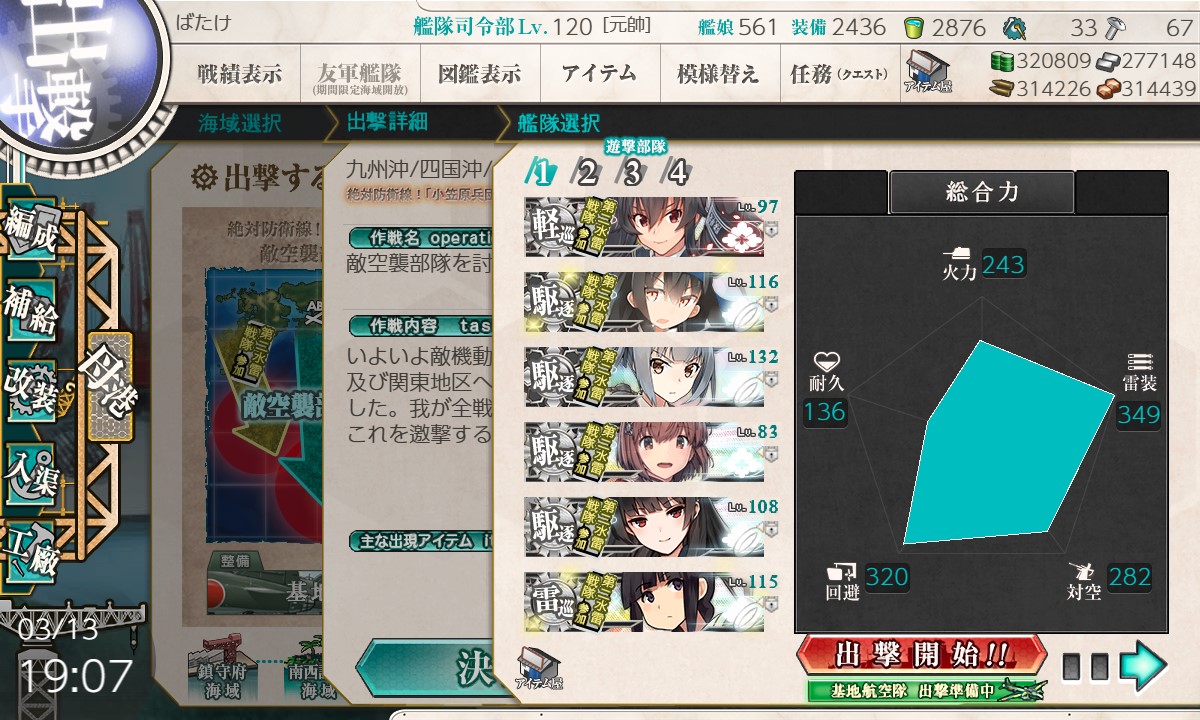Click the 総合力 header button

pos(981,193)
